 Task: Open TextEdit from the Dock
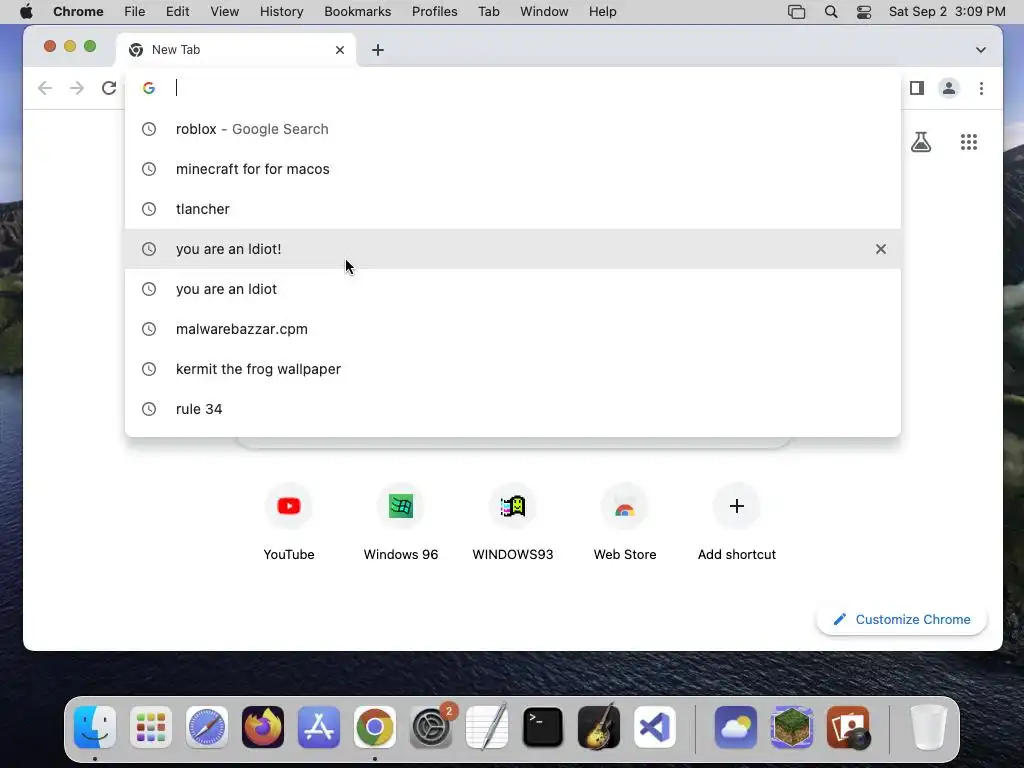[x=487, y=727]
